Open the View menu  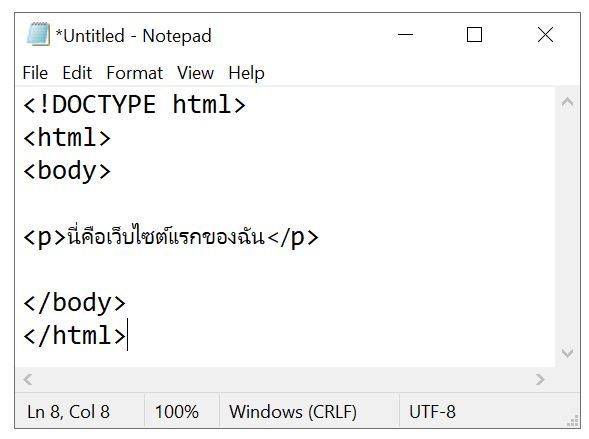point(195,73)
